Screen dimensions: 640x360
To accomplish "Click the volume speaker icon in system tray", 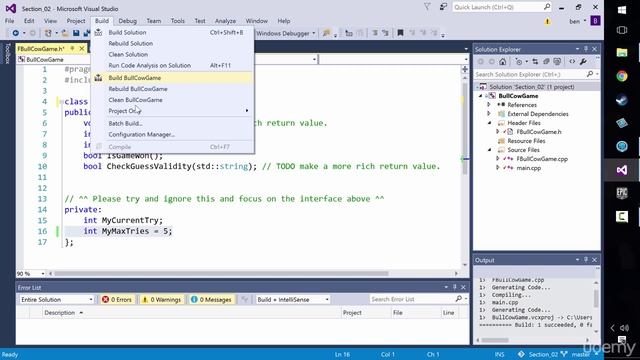I will (624, 328).
